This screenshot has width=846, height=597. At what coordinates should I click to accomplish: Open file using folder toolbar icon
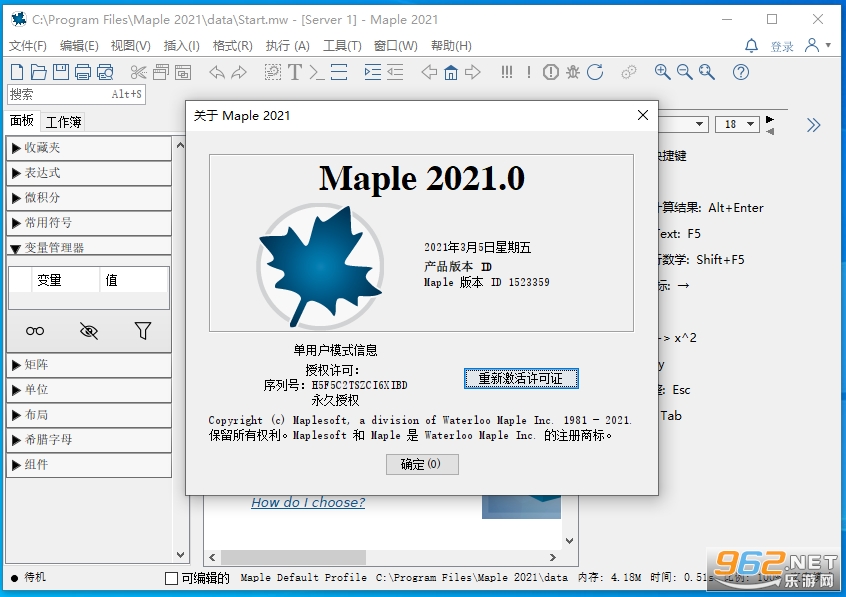(38, 72)
